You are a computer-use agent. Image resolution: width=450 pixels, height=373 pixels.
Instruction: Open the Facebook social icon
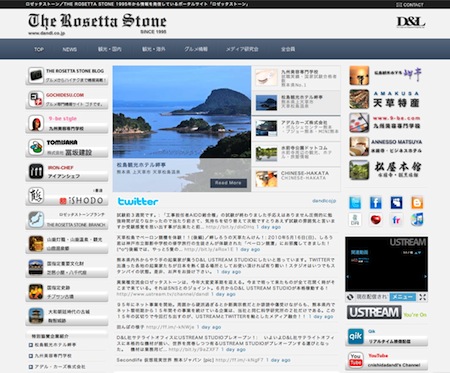pos(375,202)
